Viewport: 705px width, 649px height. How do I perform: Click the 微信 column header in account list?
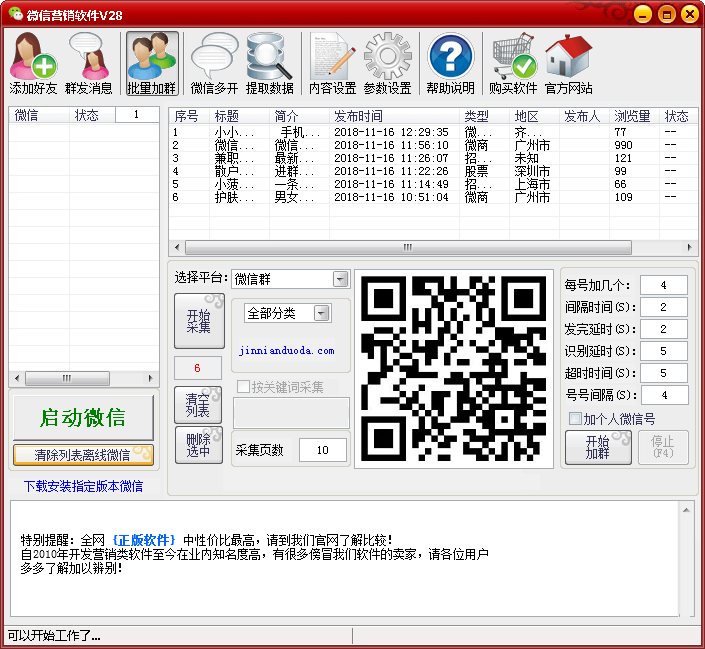coord(39,115)
